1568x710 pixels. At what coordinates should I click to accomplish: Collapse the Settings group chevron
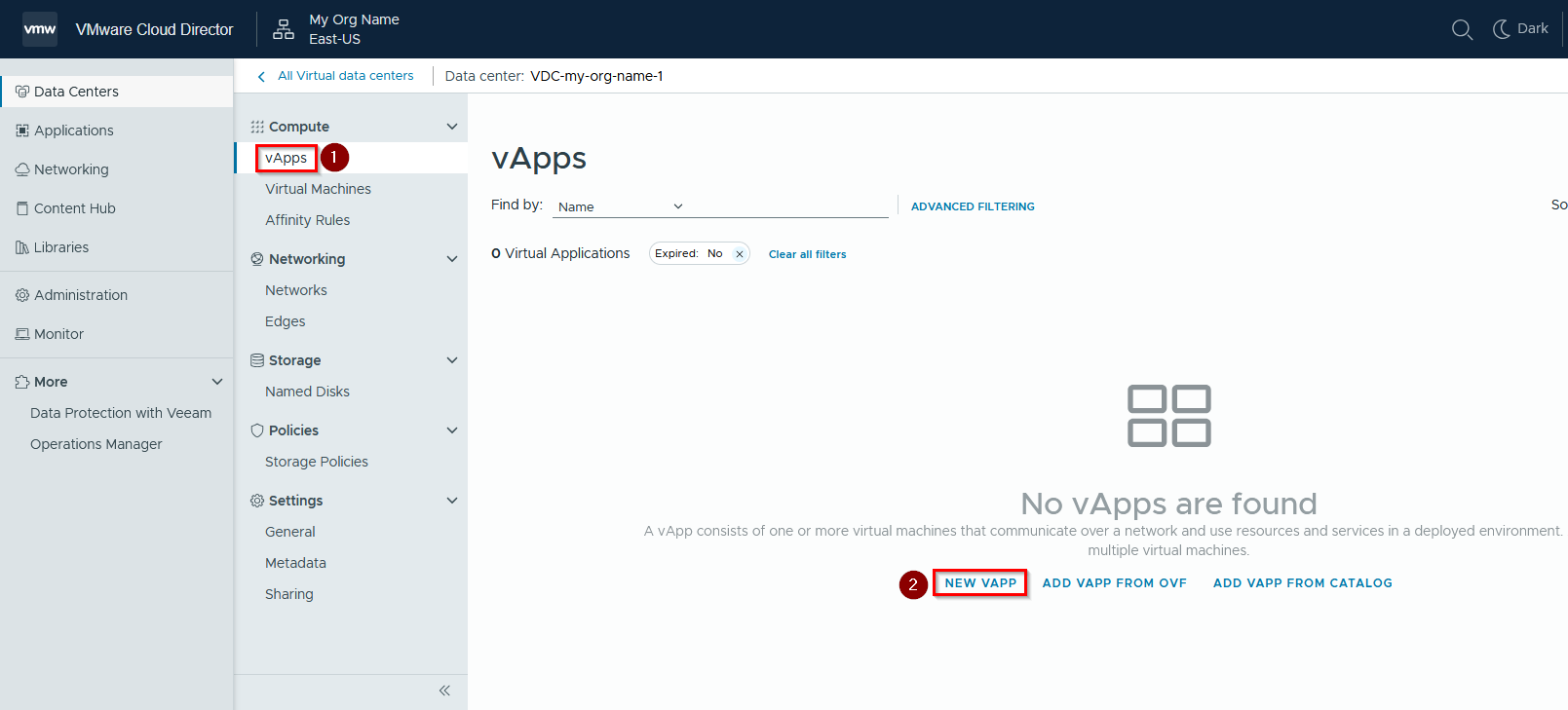pos(452,501)
